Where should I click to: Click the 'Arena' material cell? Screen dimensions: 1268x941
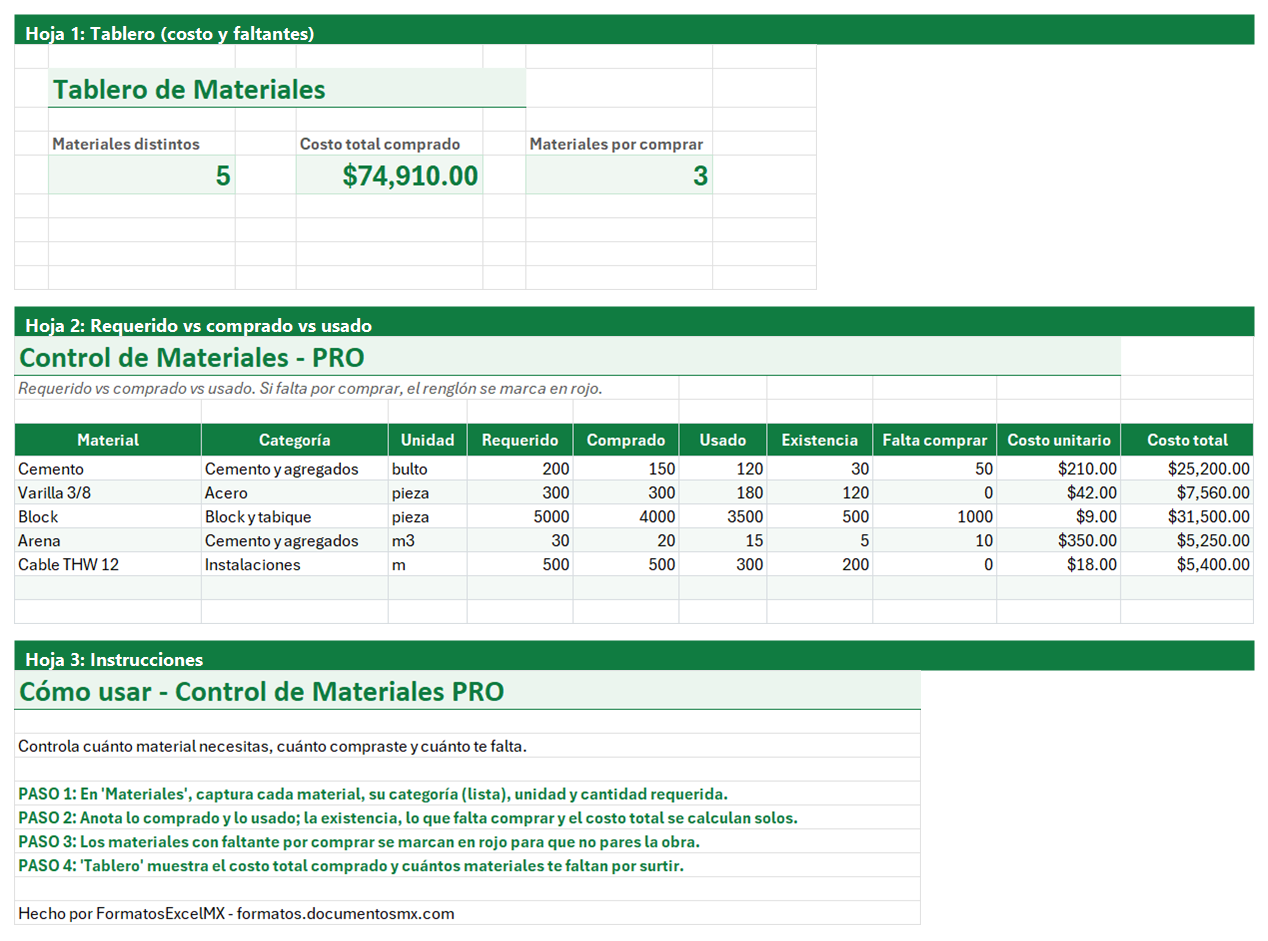click(x=108, y=541)
